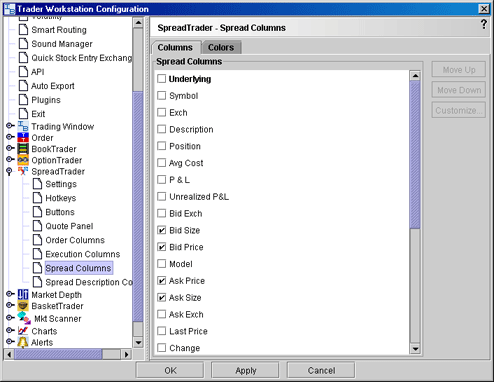Expand the BasketTrader tree node
This screenshot has width=494, height=382.
click(10, 305)
